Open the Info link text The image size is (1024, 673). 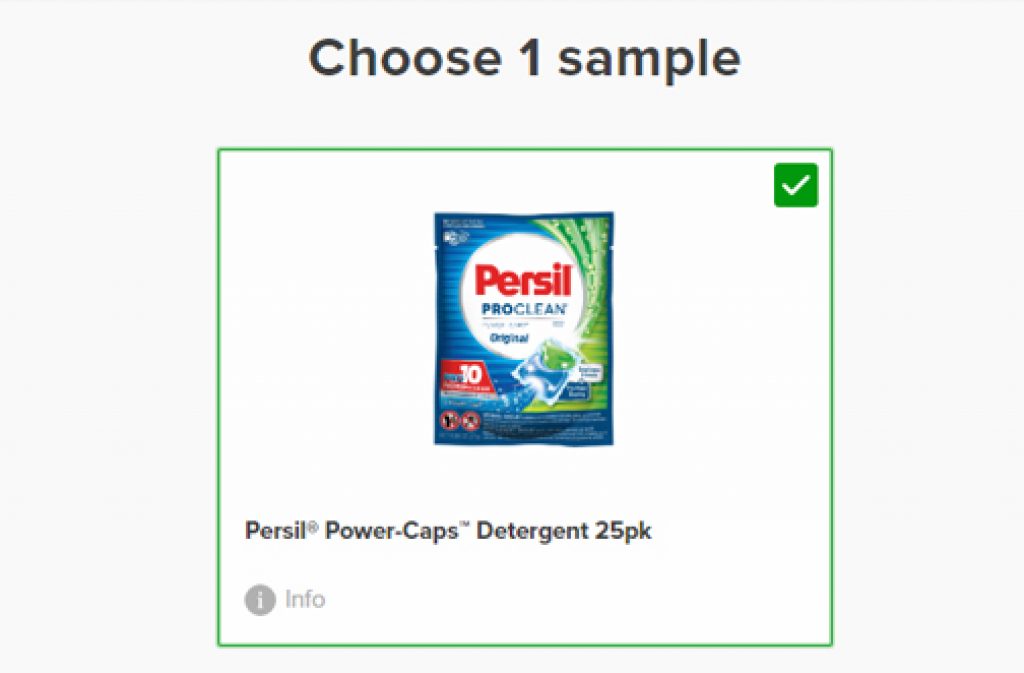click(305, 600)
